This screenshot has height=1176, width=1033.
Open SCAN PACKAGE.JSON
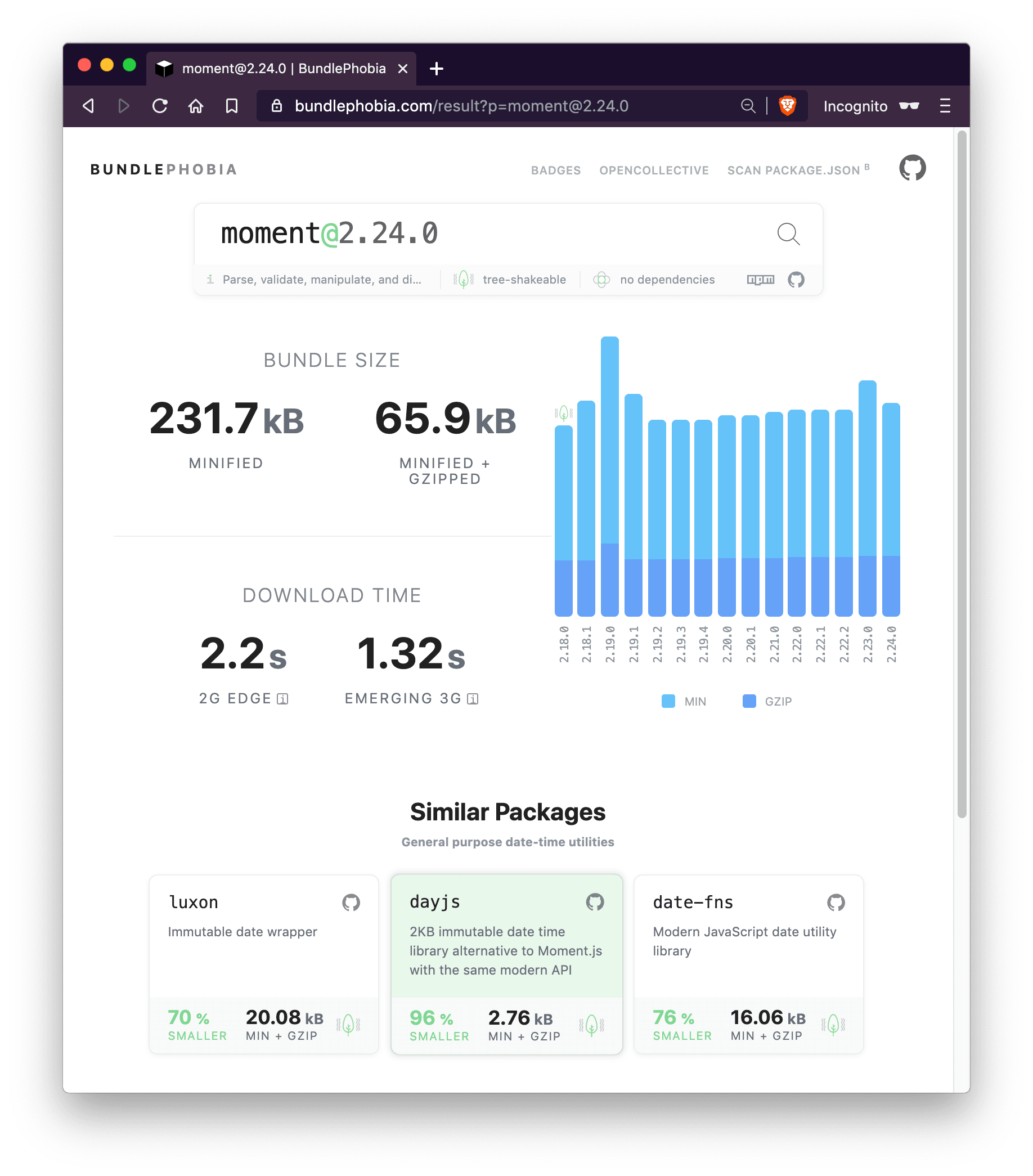tap(792, 170)
